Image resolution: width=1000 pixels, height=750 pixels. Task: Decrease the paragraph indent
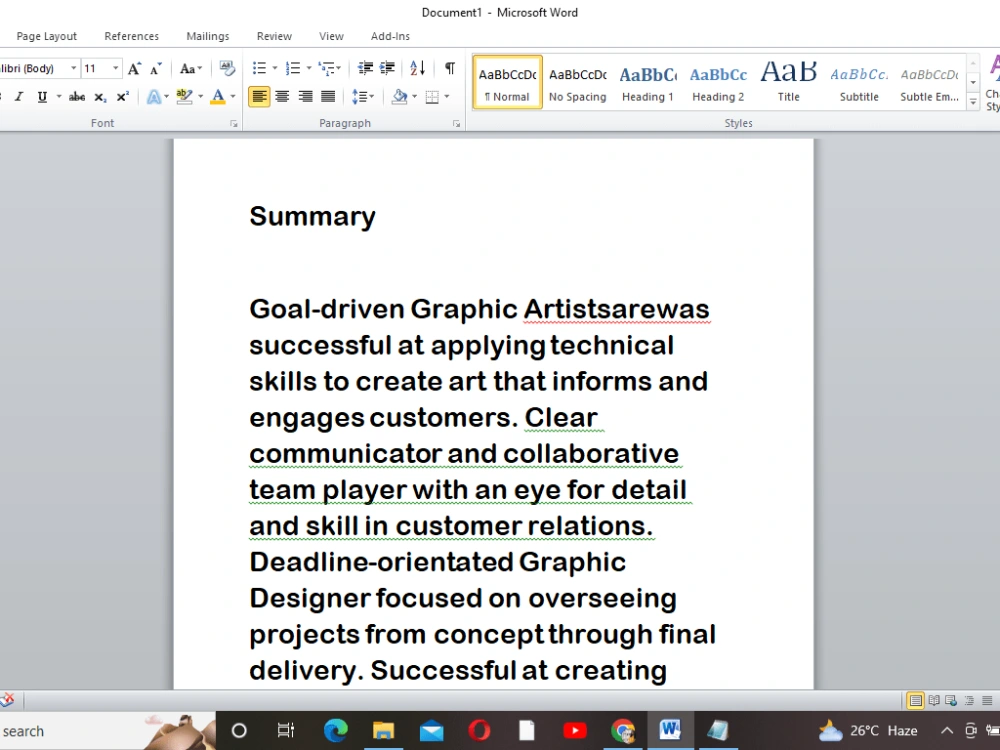tap(365, 68)
